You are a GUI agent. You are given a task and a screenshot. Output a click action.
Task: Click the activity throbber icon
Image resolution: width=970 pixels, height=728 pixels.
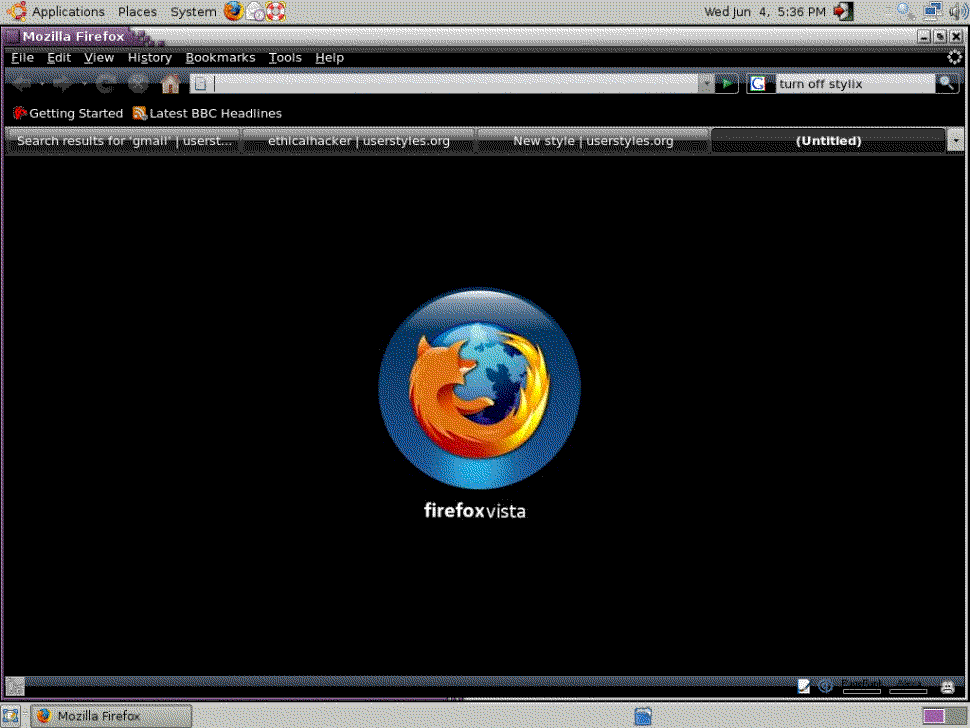coord(955,58)
